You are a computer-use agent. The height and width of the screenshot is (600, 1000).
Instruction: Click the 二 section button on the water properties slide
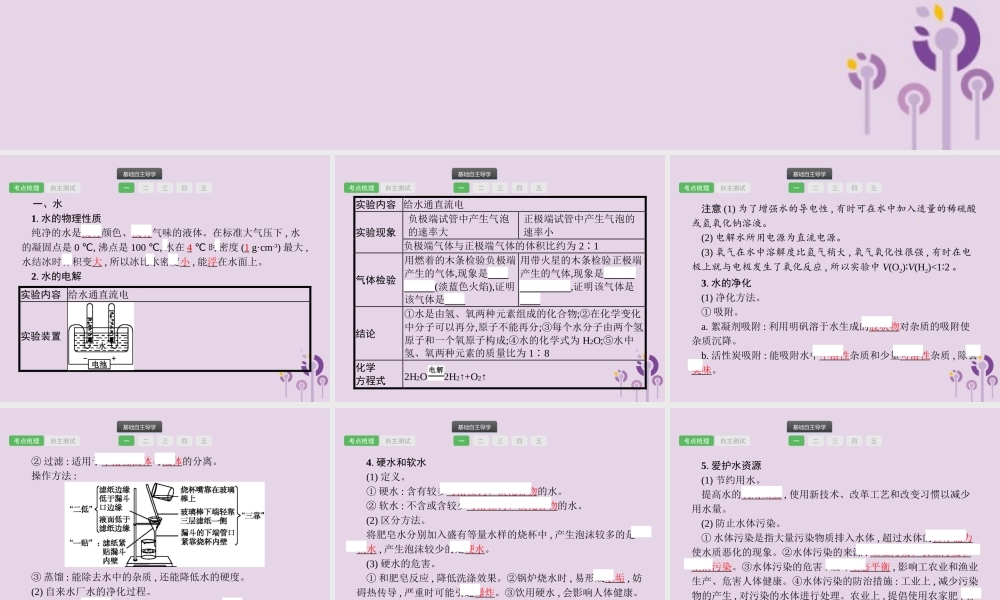(x=145, y=188)
